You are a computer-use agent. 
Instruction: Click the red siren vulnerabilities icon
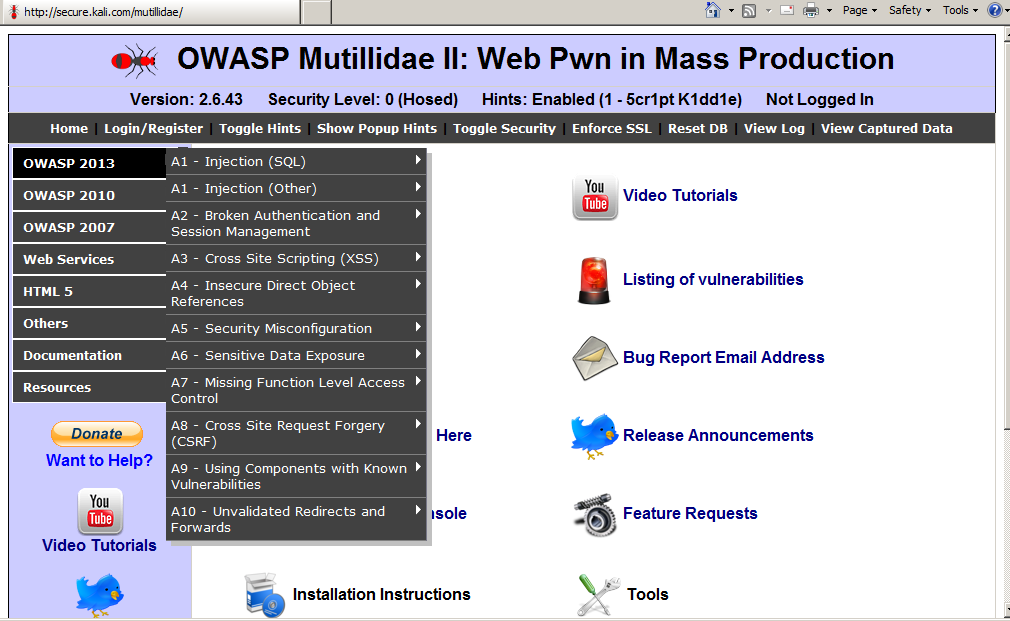coord(594,280)
